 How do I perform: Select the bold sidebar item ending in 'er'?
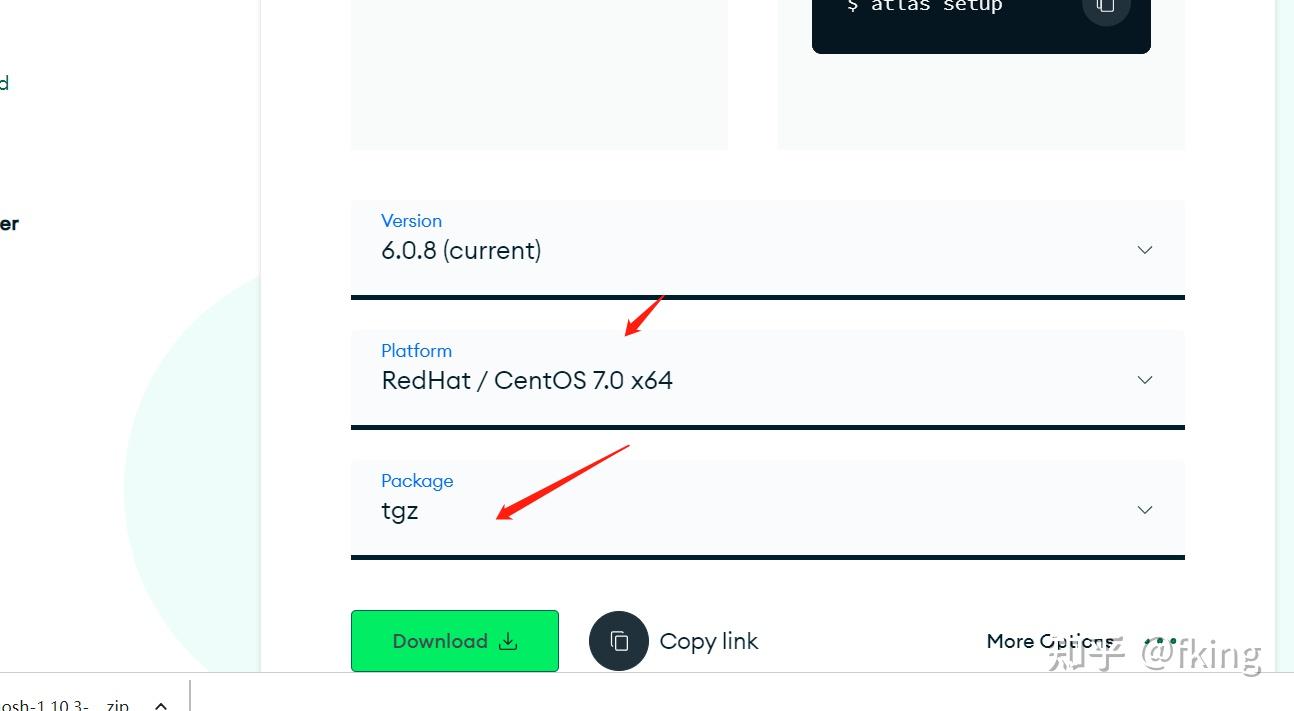pyautogui.click(x=9, y=223)
